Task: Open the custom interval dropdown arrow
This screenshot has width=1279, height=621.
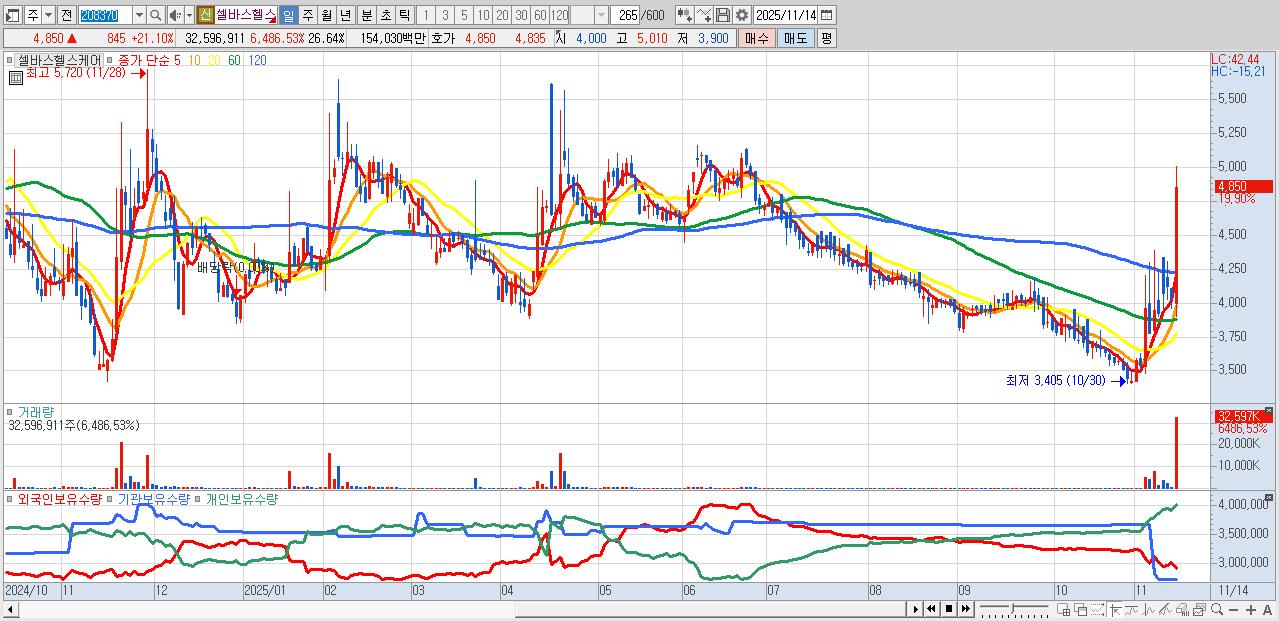Action: click(x=601, y=15)
